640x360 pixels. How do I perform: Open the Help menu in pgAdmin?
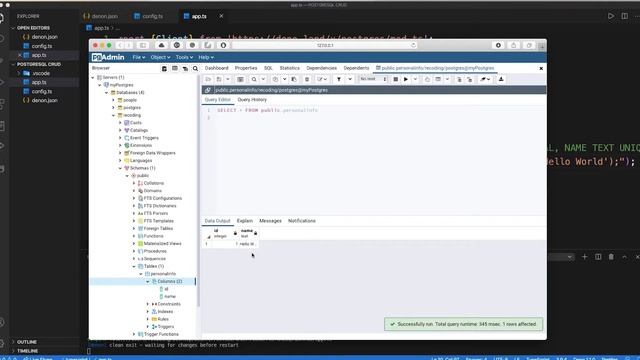pyautogui.click(x=206, y=58)
